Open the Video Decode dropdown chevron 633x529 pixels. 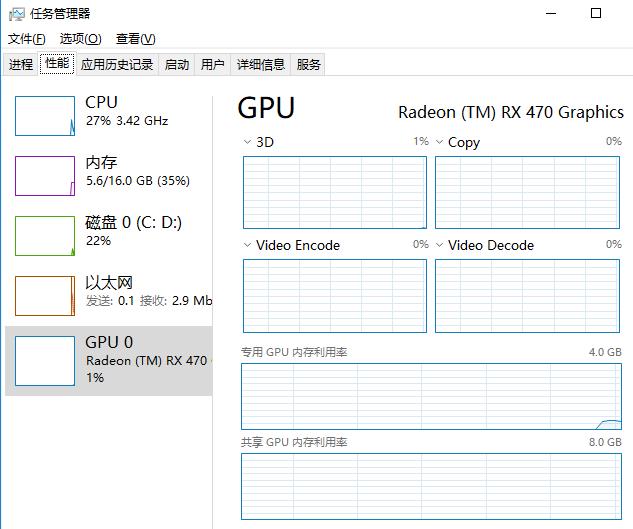[x=440, y=245]
